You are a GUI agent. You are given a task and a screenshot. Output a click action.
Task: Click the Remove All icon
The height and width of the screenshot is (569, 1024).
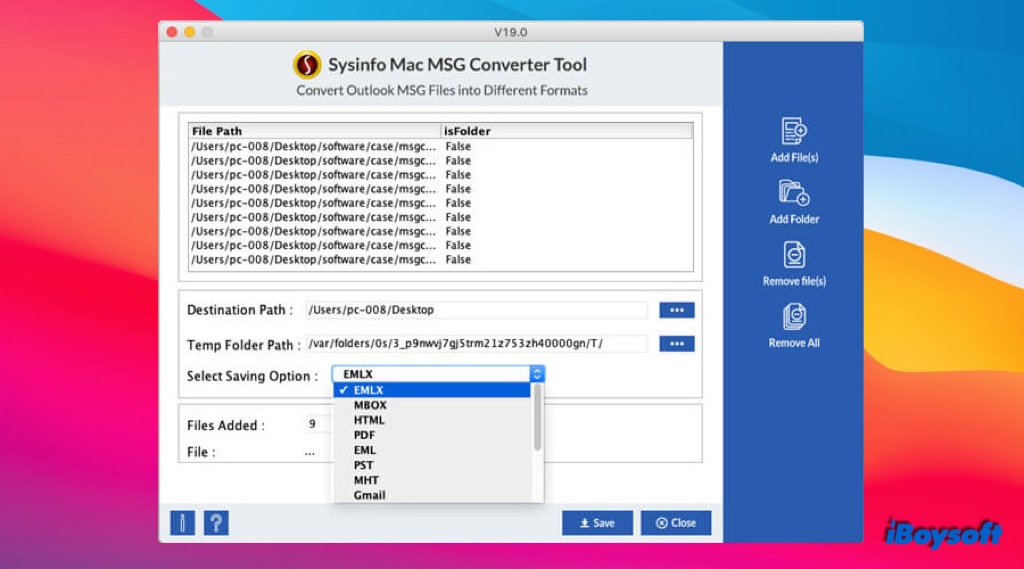coord(793,317)
